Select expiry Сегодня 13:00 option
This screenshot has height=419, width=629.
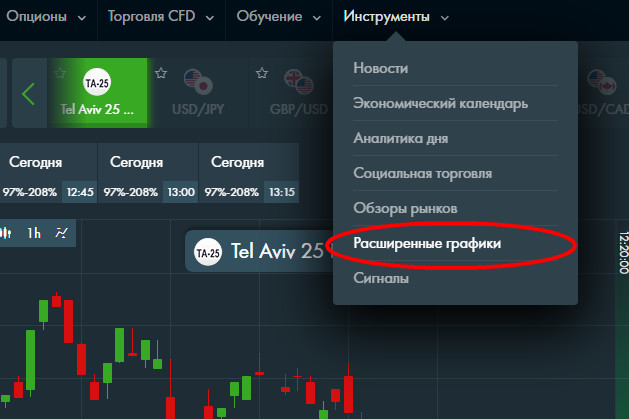pos(148,173)
